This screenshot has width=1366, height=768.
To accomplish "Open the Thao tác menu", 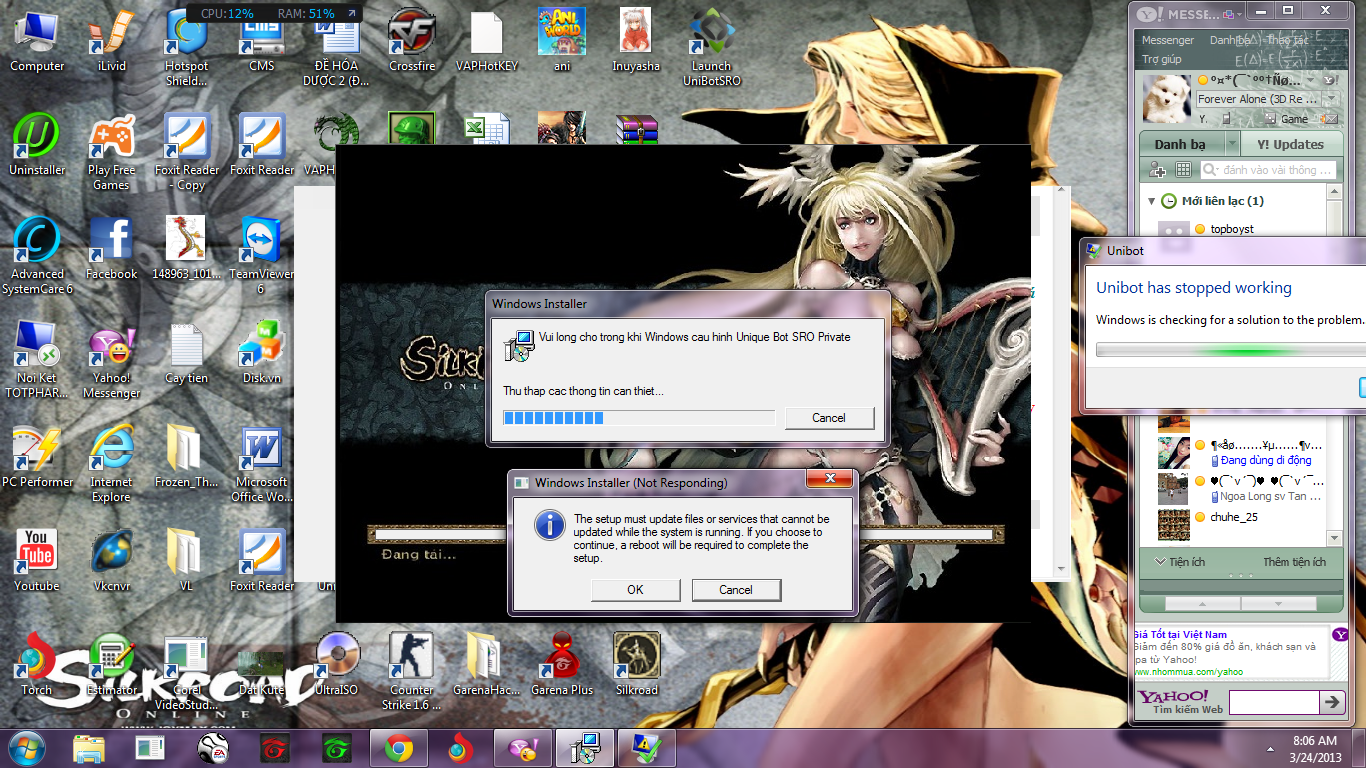I will point(1287,40).
